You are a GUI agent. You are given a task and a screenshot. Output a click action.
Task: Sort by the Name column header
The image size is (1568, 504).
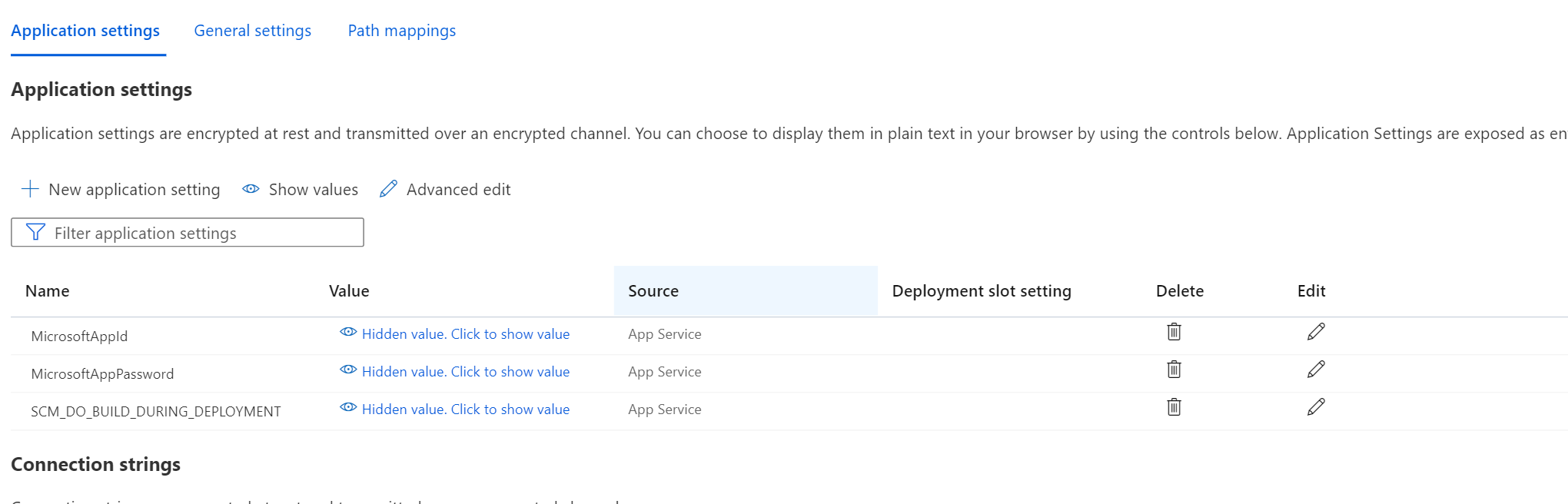coord(48,291)
